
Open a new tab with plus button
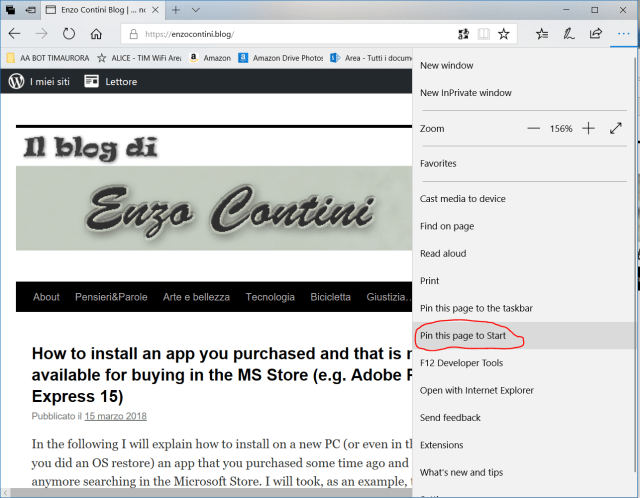pos(176,9)
